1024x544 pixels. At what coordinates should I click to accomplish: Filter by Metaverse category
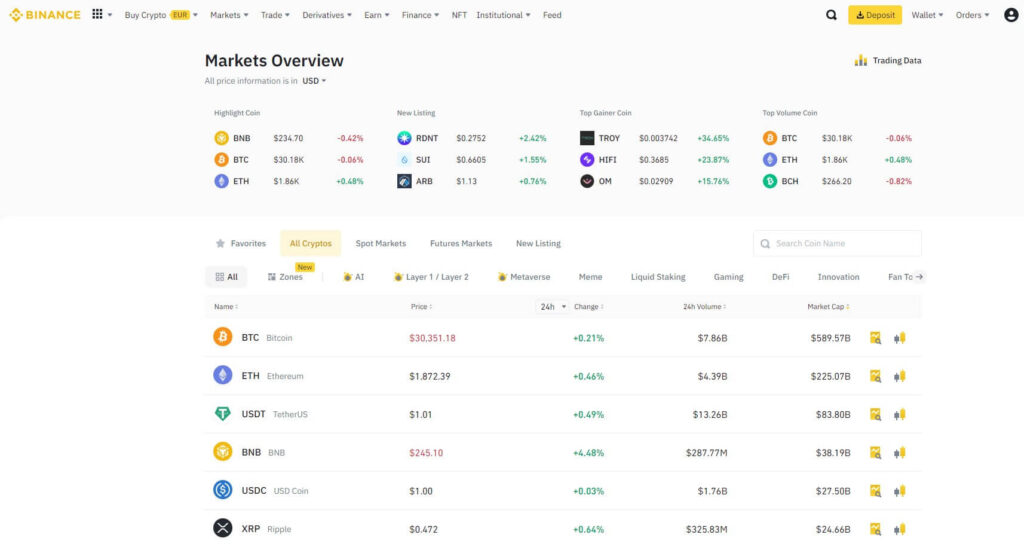(x=524, y=276)
